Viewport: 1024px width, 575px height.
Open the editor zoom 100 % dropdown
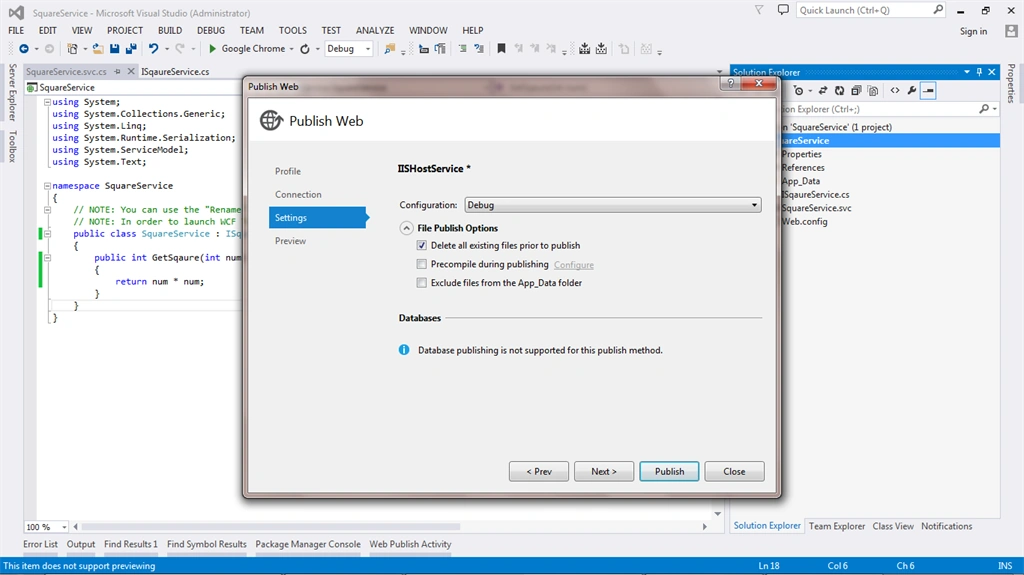coord(63,527)
